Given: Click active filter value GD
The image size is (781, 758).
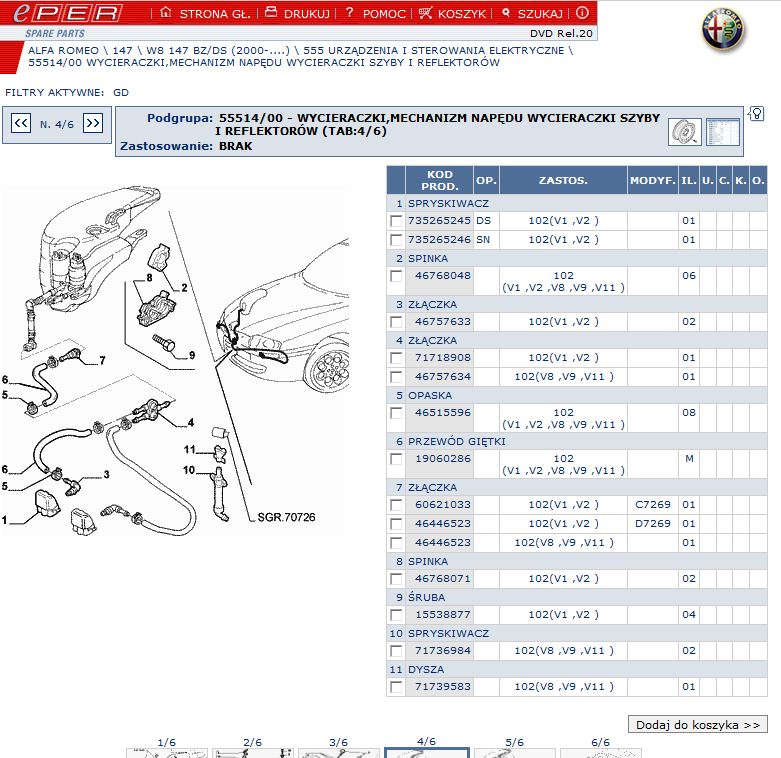Looking at the screenshot, I should pyautogui.click(x=121, y=93).
